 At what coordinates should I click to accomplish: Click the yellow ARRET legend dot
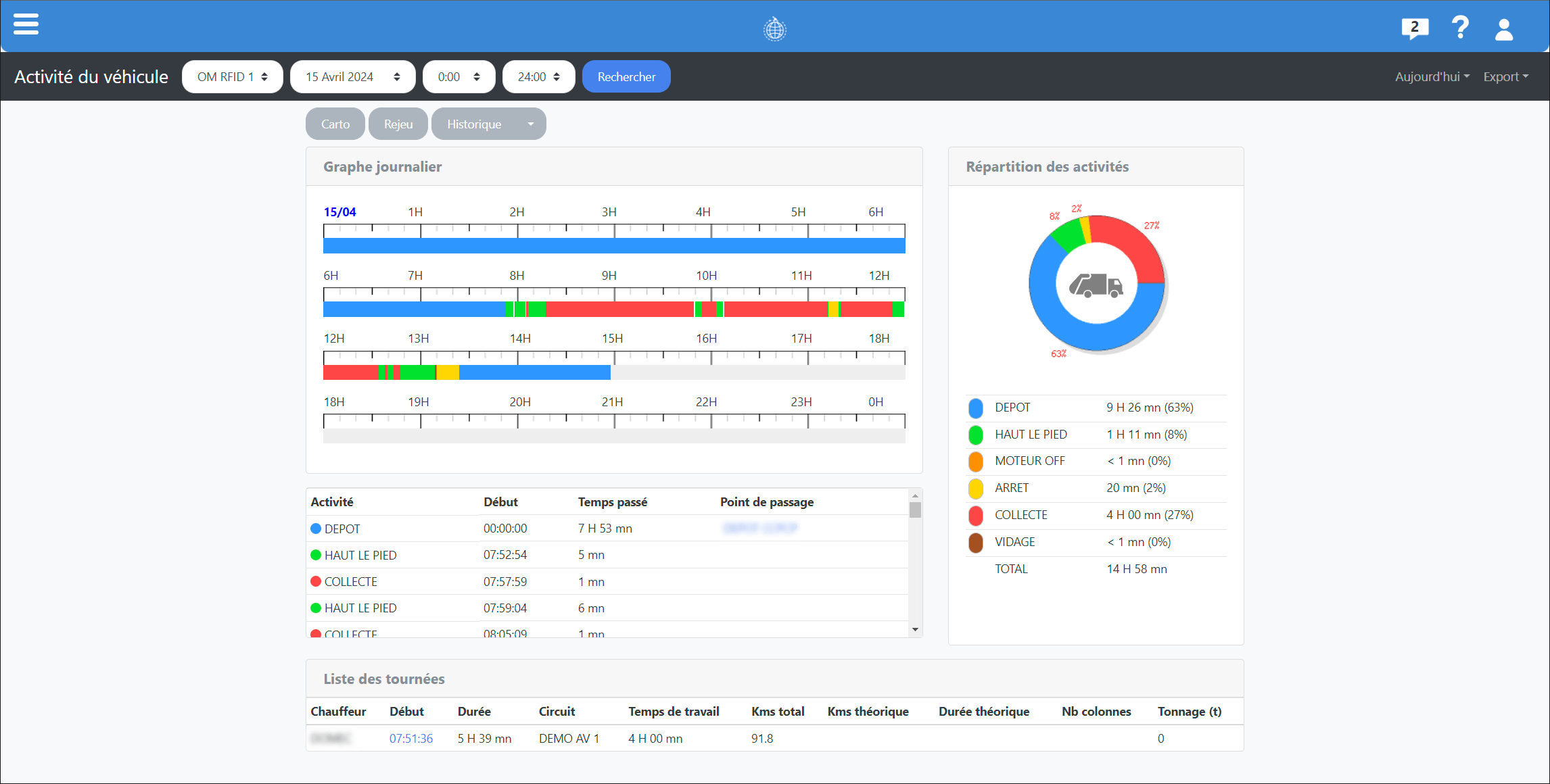coord(975,489)
